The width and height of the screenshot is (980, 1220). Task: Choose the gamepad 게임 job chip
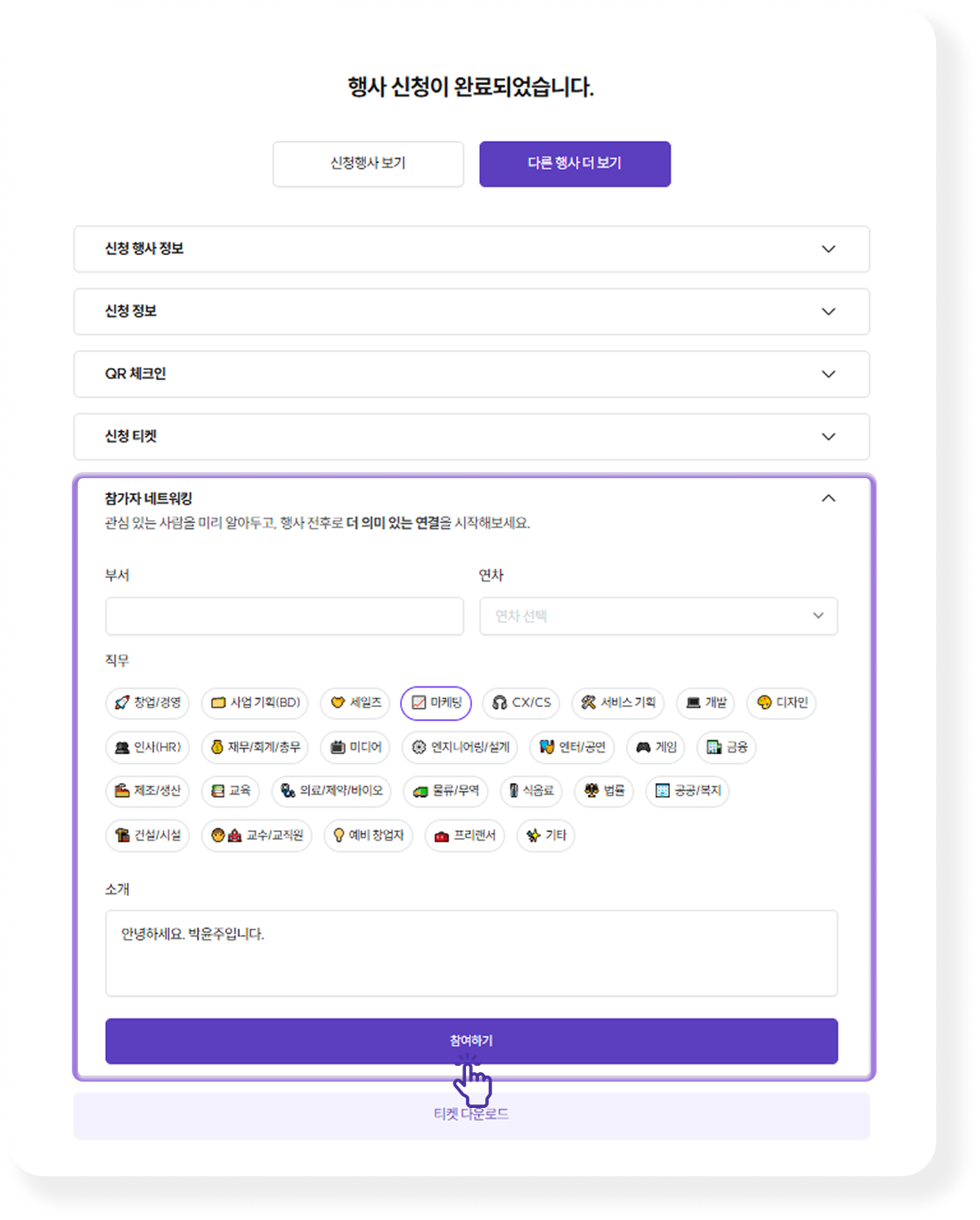tap(655, 747)
